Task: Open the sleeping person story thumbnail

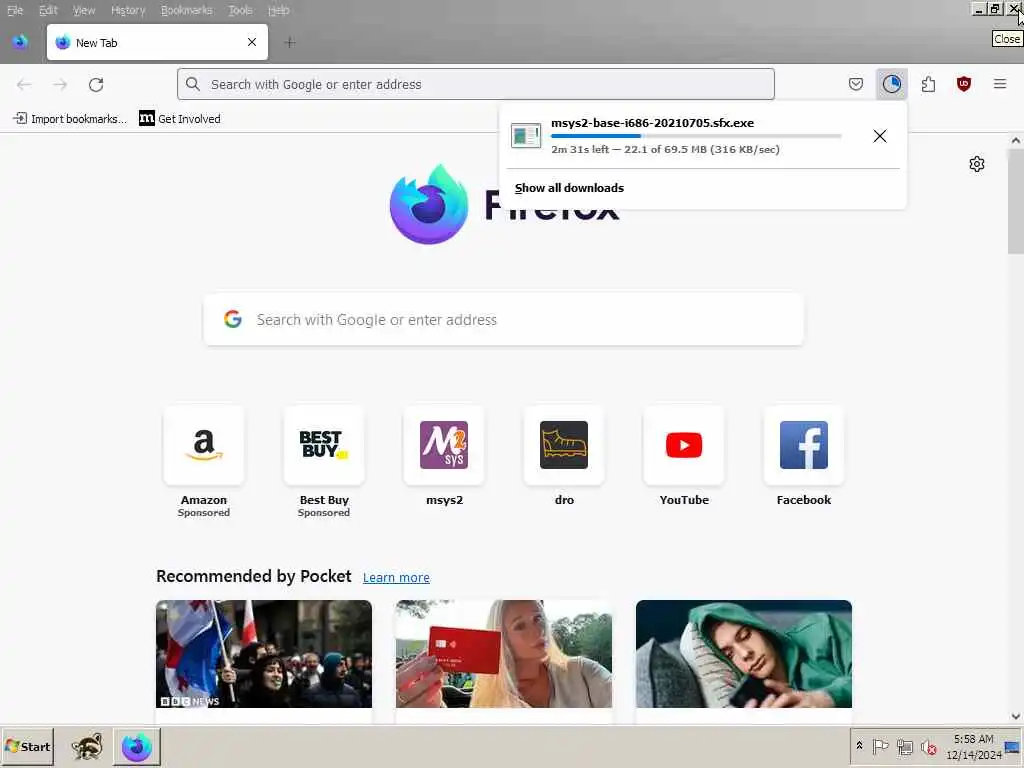Action: pos(744,654)
